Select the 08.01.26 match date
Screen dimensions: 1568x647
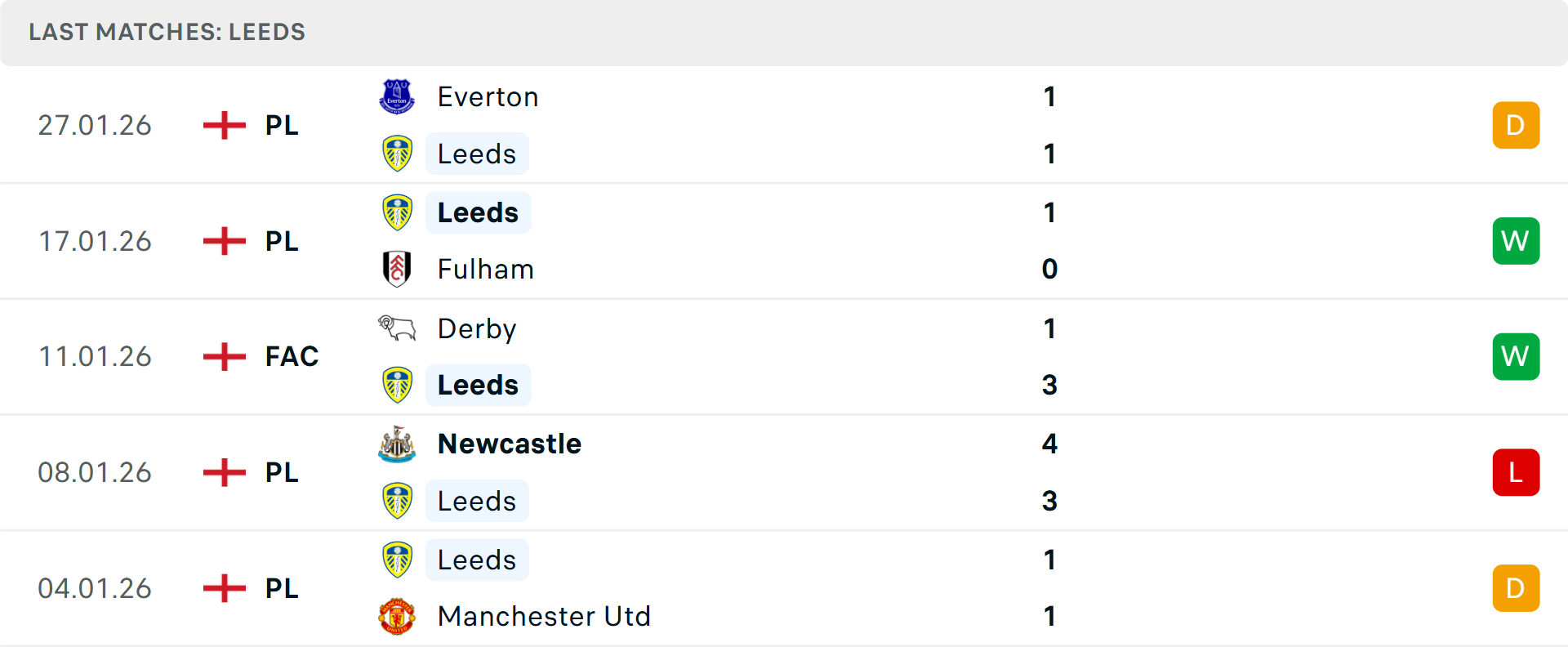click(95, 472)
